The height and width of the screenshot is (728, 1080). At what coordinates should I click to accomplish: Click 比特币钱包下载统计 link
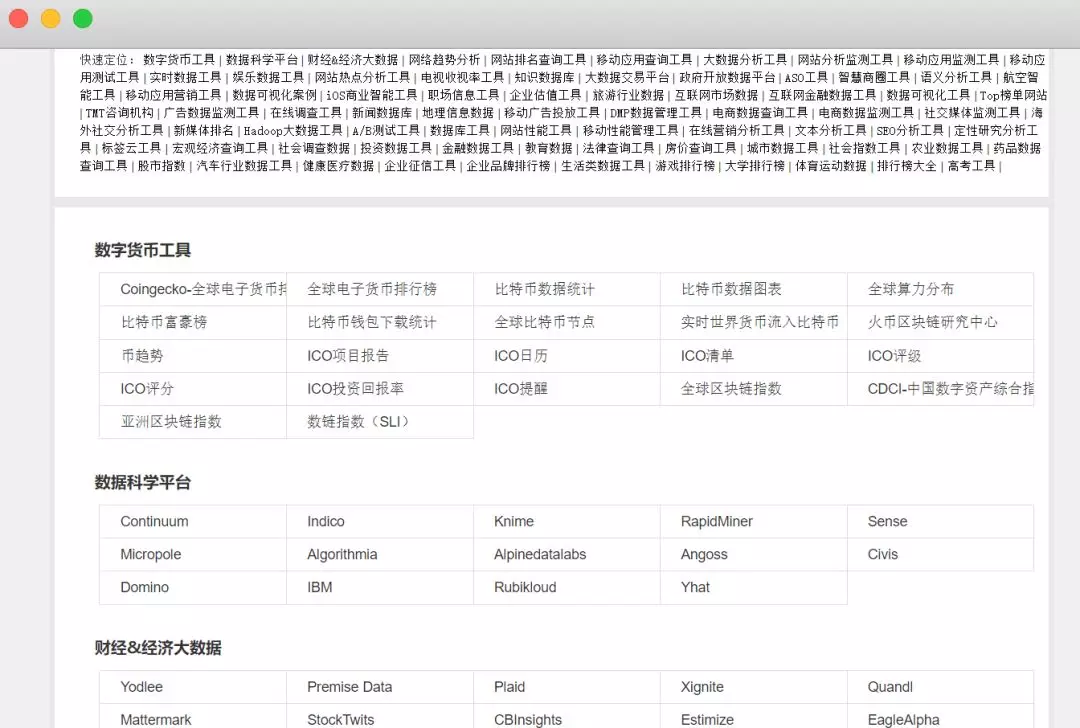point(372,322)
